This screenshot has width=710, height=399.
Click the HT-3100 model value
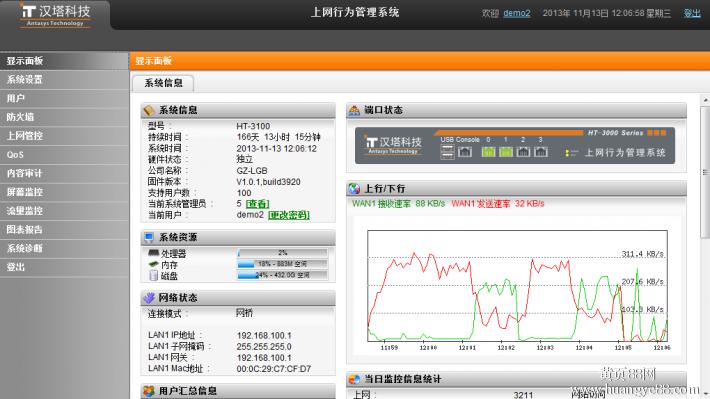point(253,126)
